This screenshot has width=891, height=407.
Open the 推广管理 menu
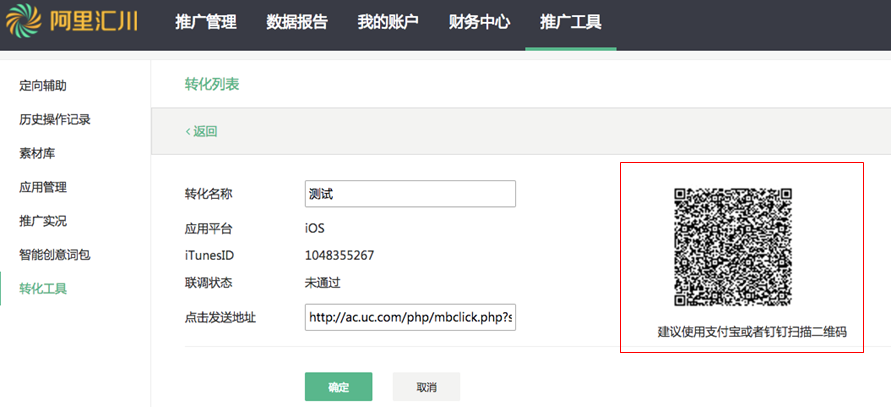click(206, 22)
